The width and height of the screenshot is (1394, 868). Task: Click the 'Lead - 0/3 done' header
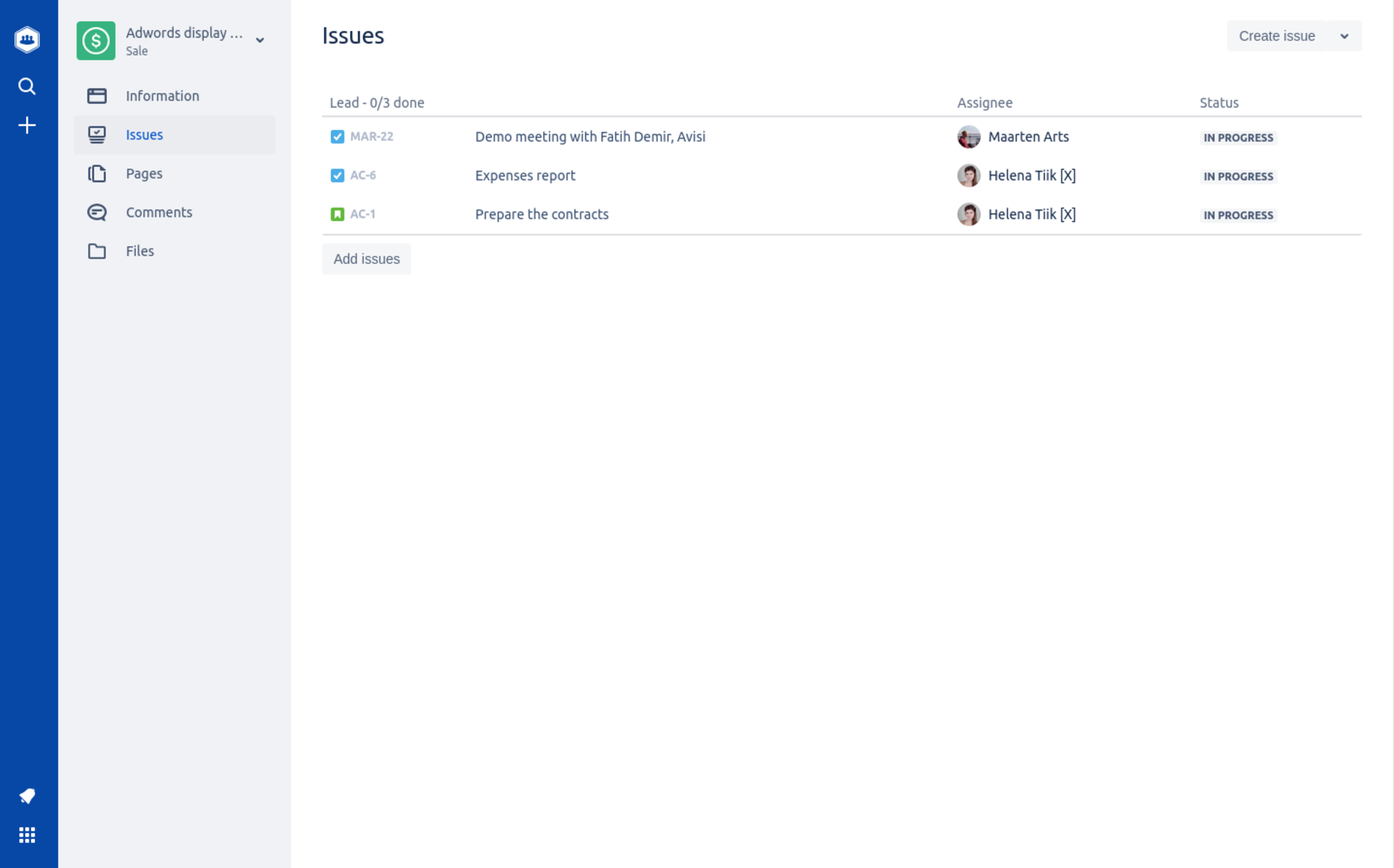point(377,103)
